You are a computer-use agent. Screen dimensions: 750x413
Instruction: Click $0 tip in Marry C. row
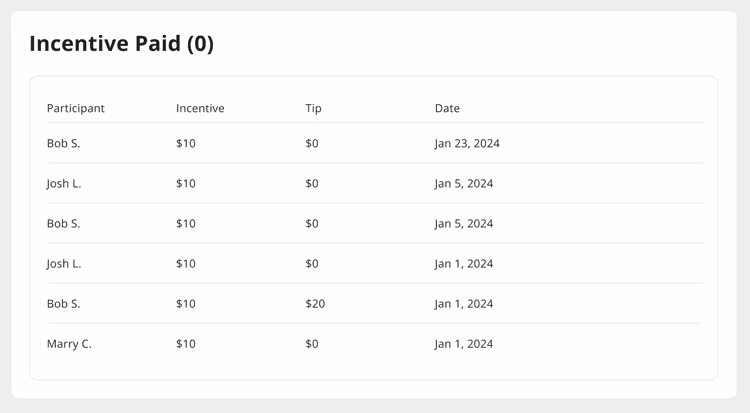pyautogui.click(x=312, y=344)
